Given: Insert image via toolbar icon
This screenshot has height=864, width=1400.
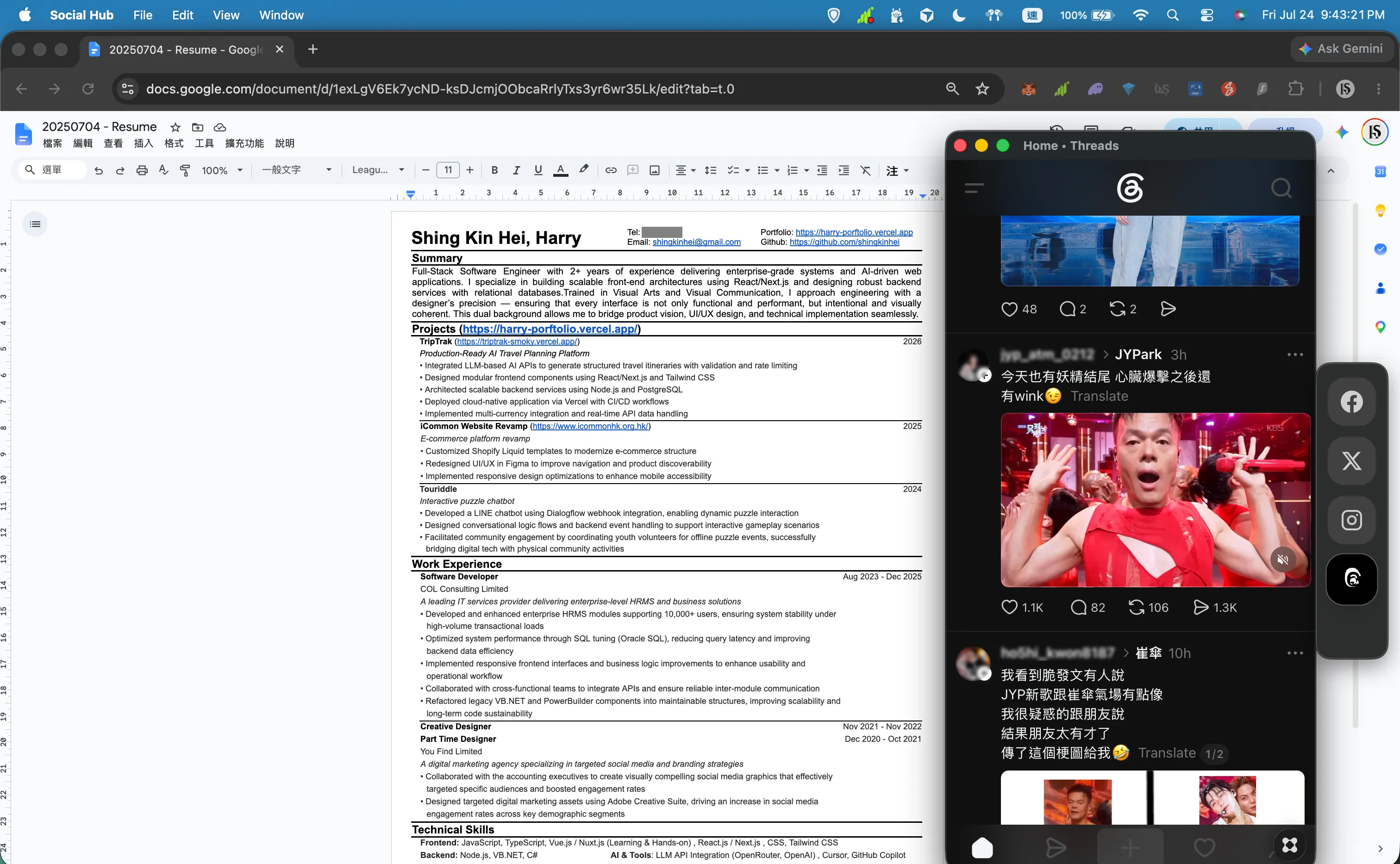Looking at the screenshot, I should click(x=655, y=170).
